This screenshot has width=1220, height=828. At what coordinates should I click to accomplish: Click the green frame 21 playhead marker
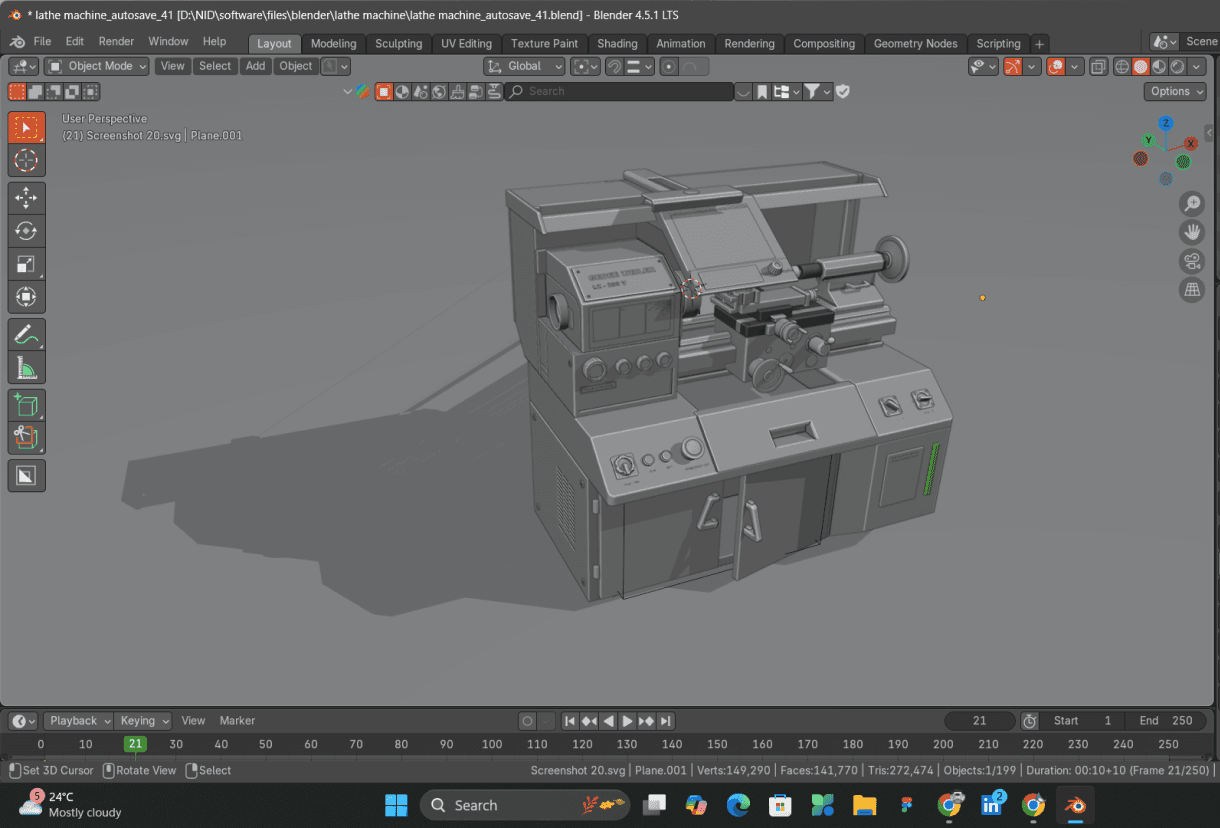[135, 744]
